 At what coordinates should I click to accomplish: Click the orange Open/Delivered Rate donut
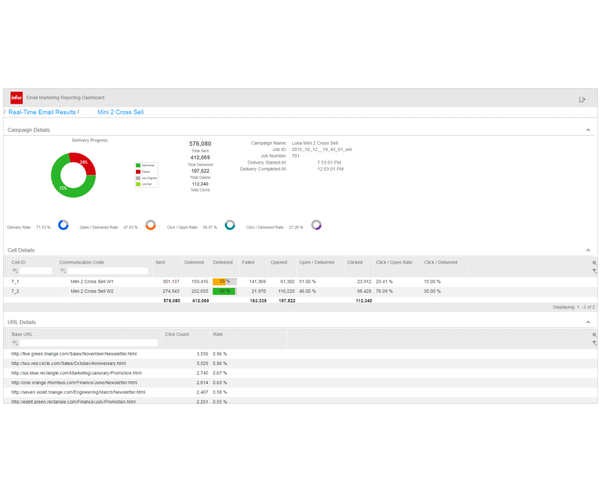point(151,225)
